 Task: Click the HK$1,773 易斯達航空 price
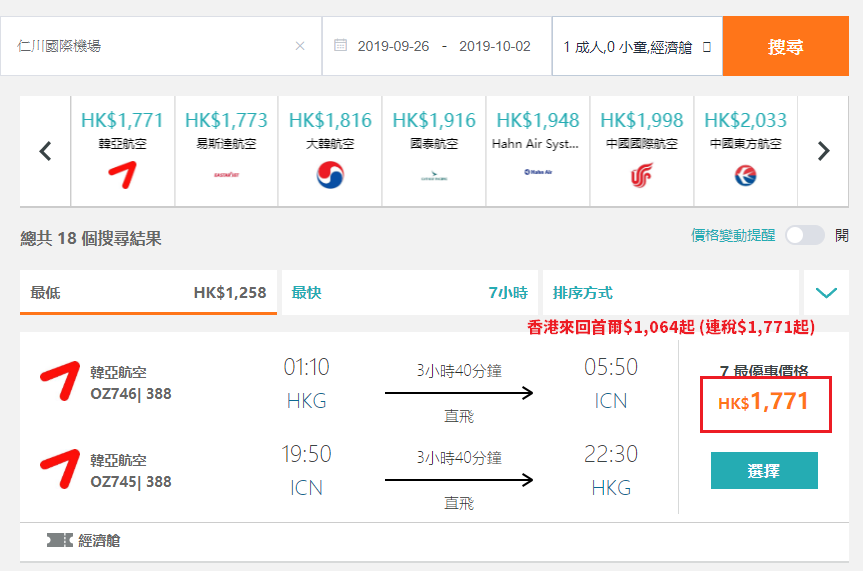[226, 120]
